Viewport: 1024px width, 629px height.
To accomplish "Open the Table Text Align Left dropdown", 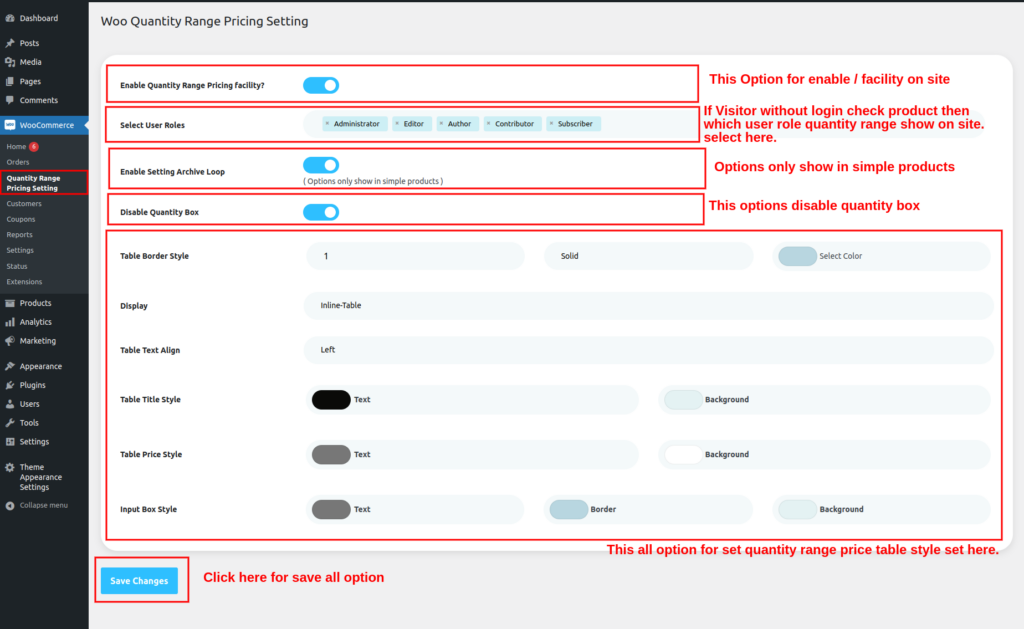I will [x=648, y=349].
